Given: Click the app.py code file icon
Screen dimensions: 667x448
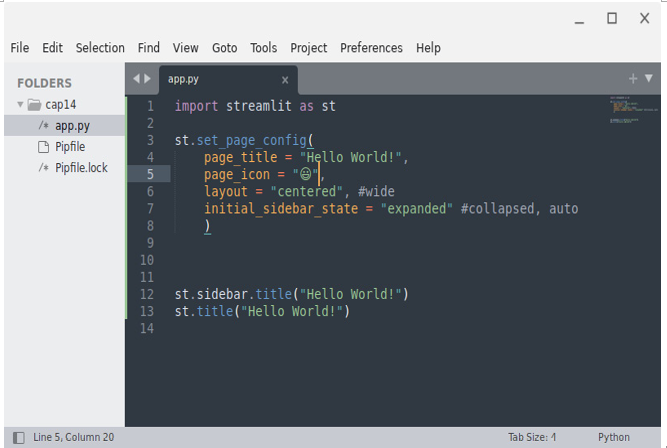Looking at the screenshot, I should (x=43, y=126).
